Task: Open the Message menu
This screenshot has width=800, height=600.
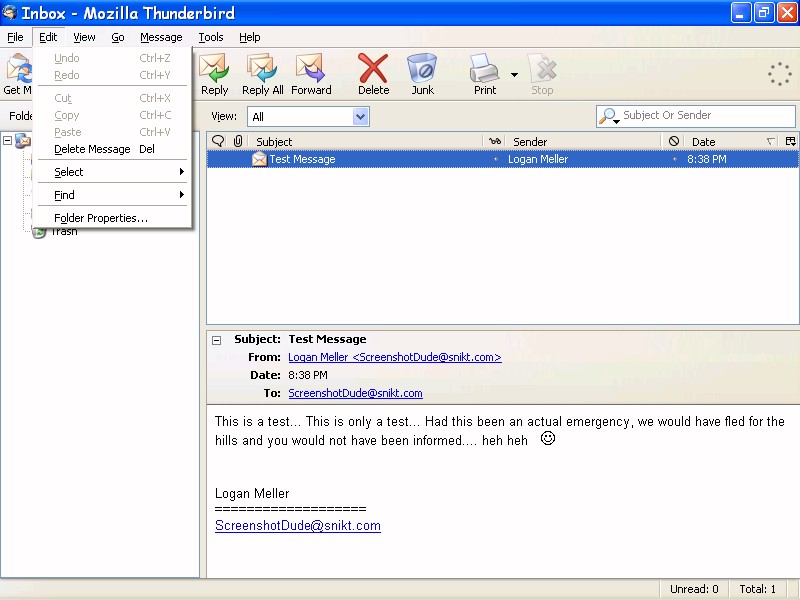Action: click(x=161, y=37)
